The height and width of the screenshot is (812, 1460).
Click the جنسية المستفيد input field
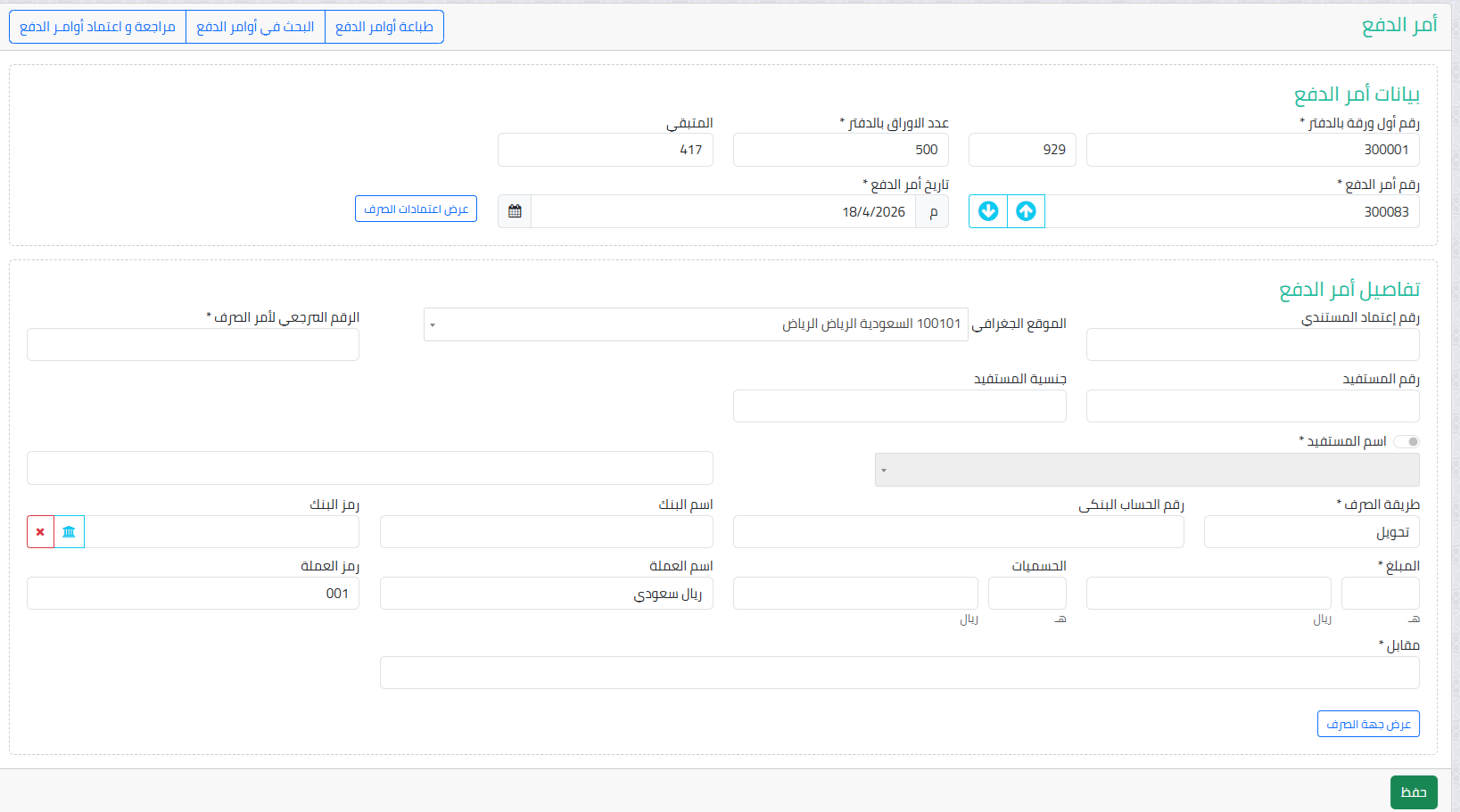pyautogui.click(x=899, y=406)
